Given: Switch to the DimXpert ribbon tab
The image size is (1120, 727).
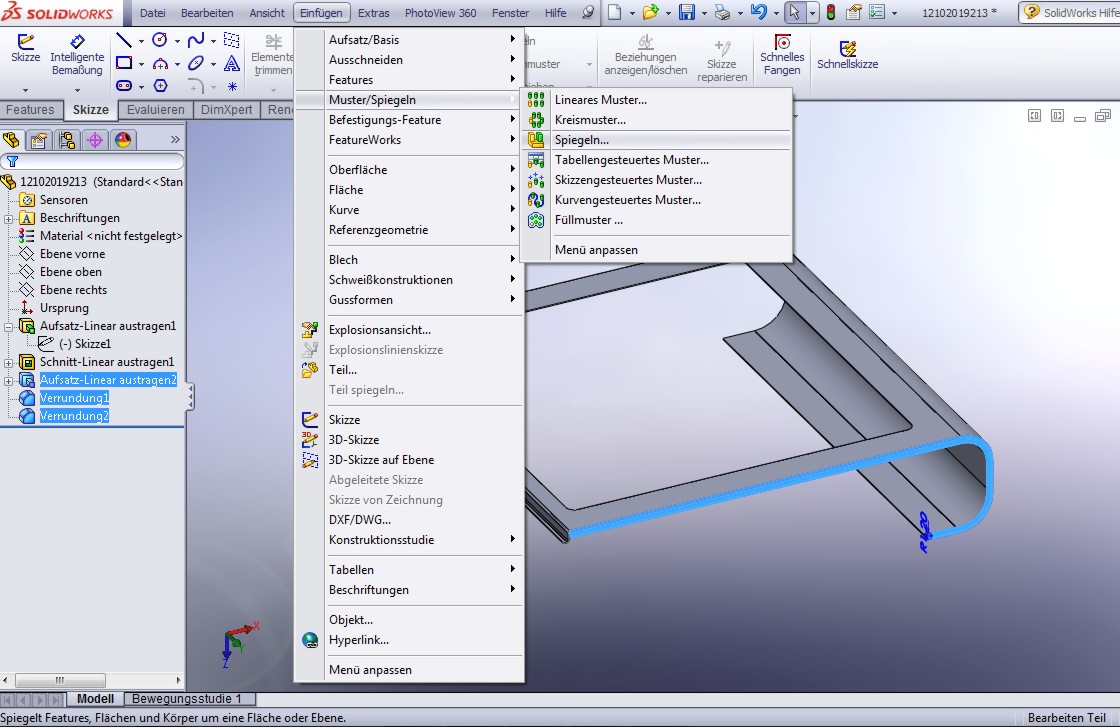Looking at the screenshot, I should coord(226,110).
